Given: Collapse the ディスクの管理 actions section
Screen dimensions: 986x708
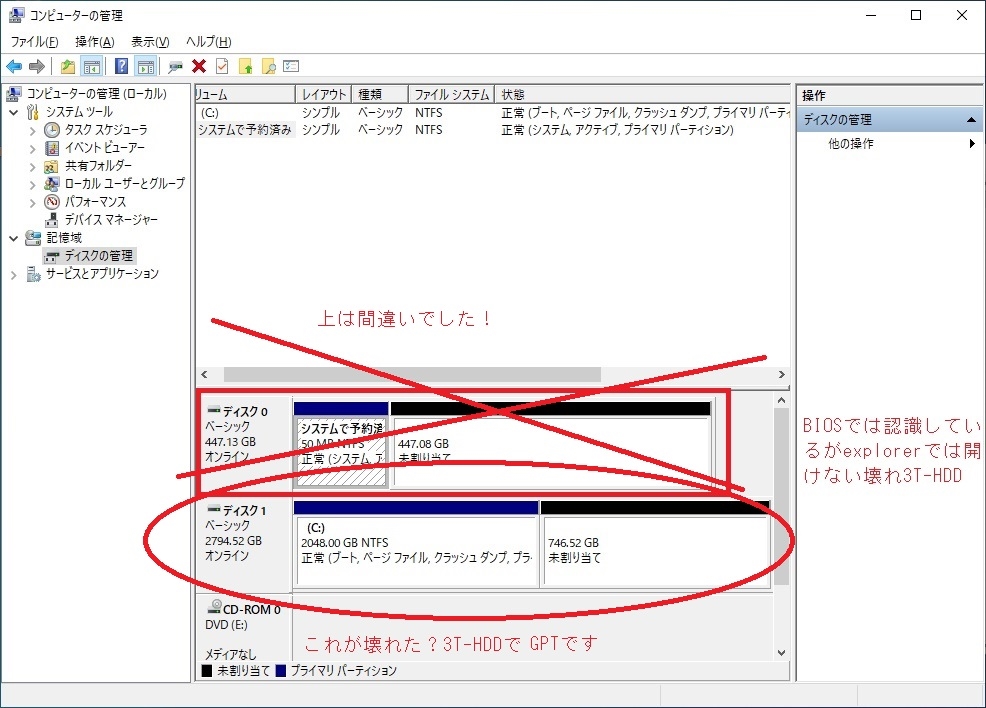Looking at the screenshot, I should tap(972, 119).
